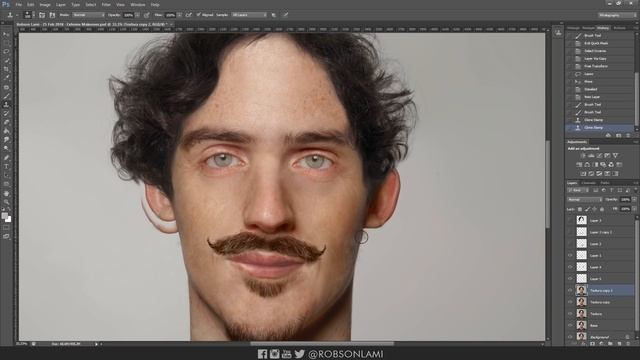Open the Clone Source panel from options bar
The height and width of the screenshot is (360, 640).
pos(52,15)
